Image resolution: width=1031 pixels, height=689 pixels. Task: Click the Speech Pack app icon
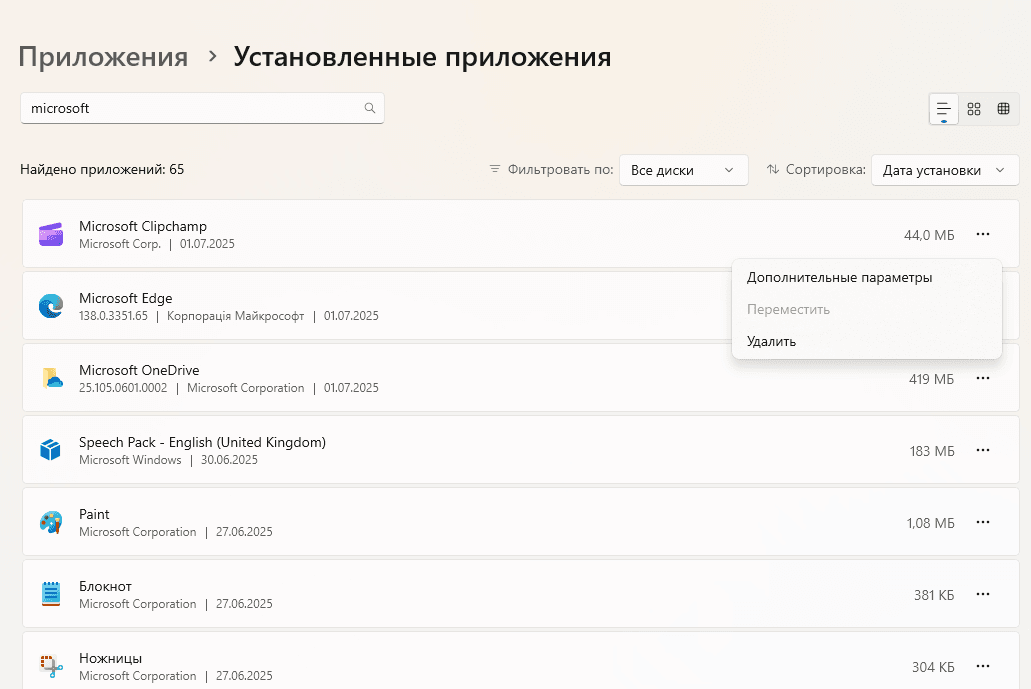(51, 450)
